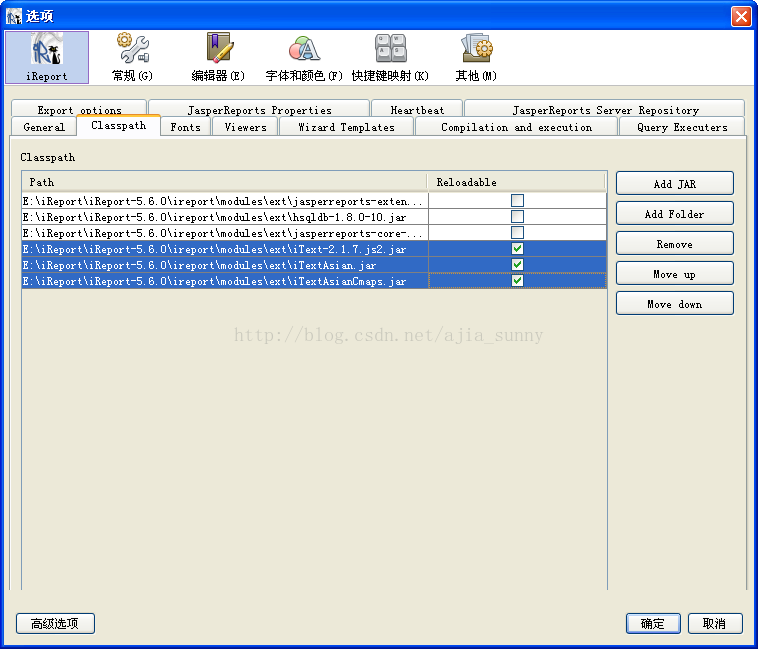Click the Reloadable column header
Viewport: 758px width, 649px height.
[x=516, y=182]
